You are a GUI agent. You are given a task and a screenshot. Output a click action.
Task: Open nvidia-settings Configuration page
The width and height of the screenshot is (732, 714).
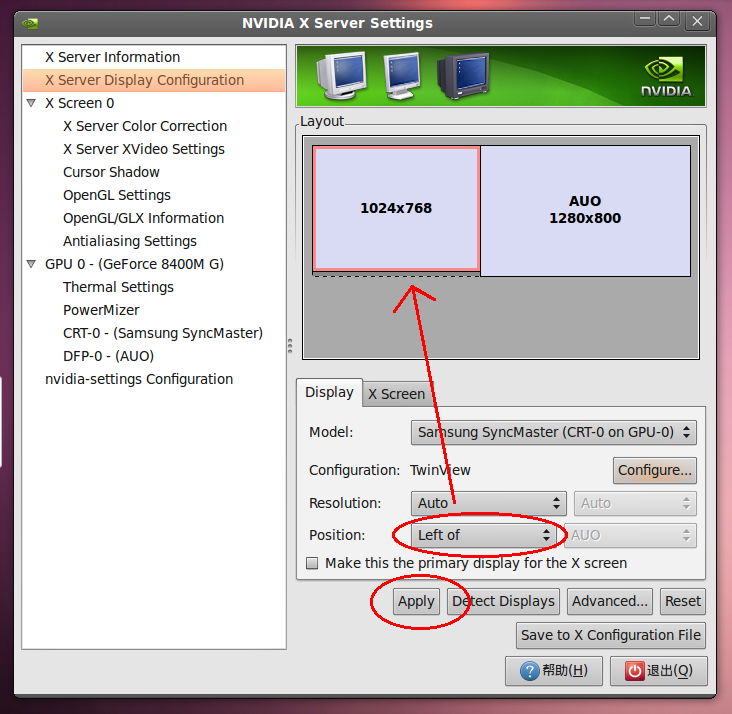coord(139,379)
